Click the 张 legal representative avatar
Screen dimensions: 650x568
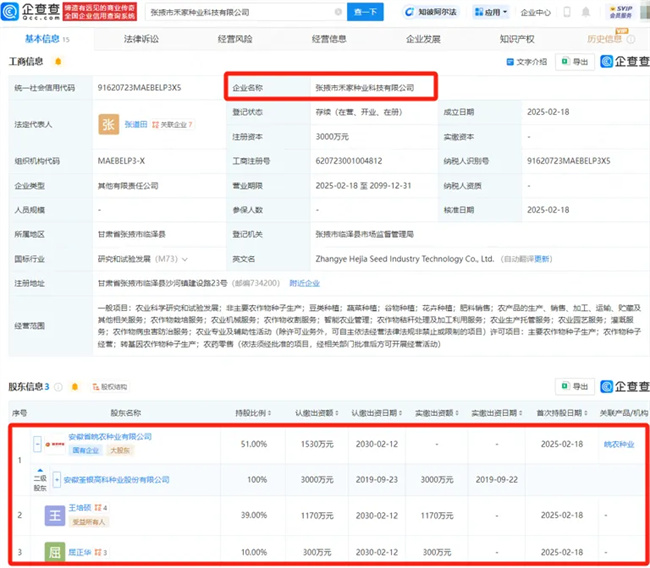108,124
